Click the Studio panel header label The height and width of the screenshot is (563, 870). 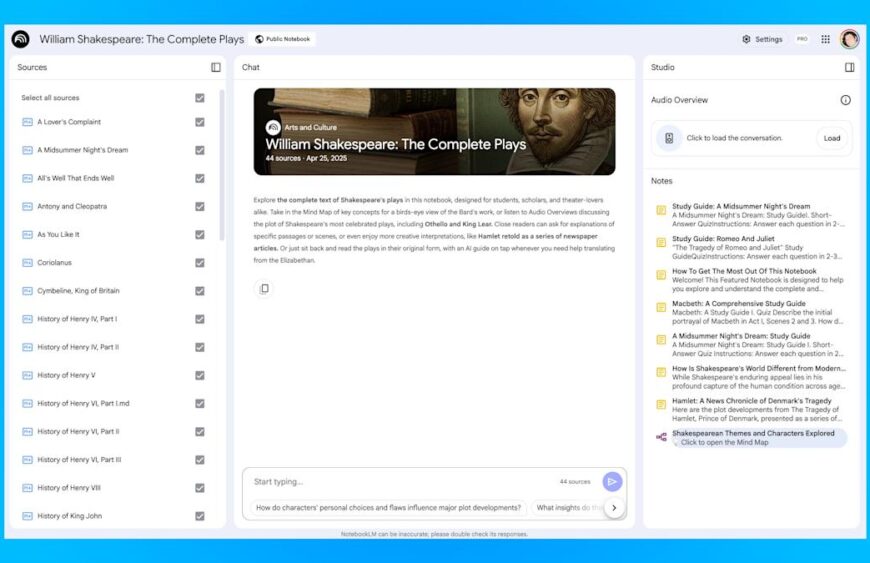(662, 67)
